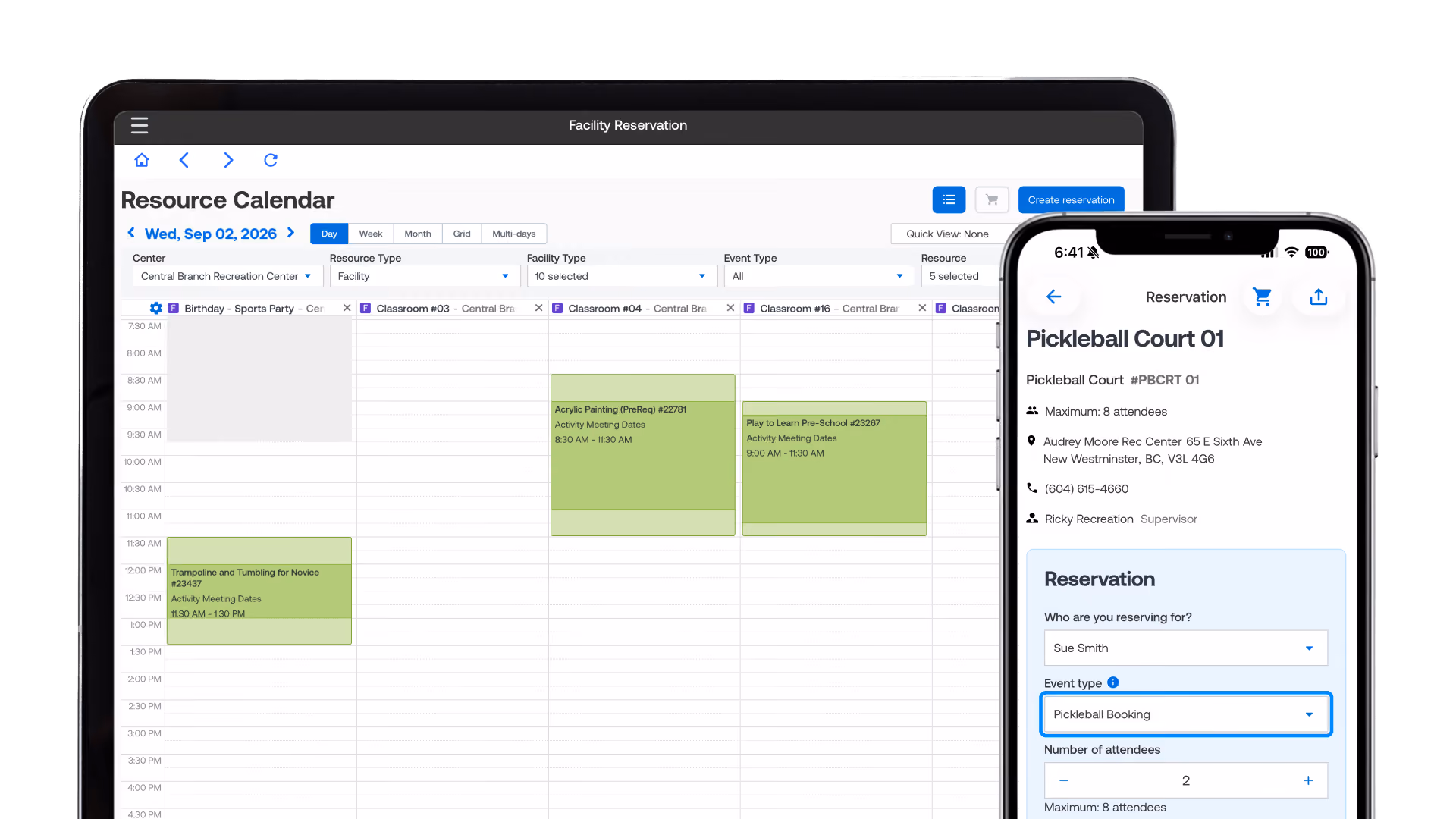Open Who are you reserving for dropdown
This screenshot has width=1456, height=819.
pos(1185,648)
